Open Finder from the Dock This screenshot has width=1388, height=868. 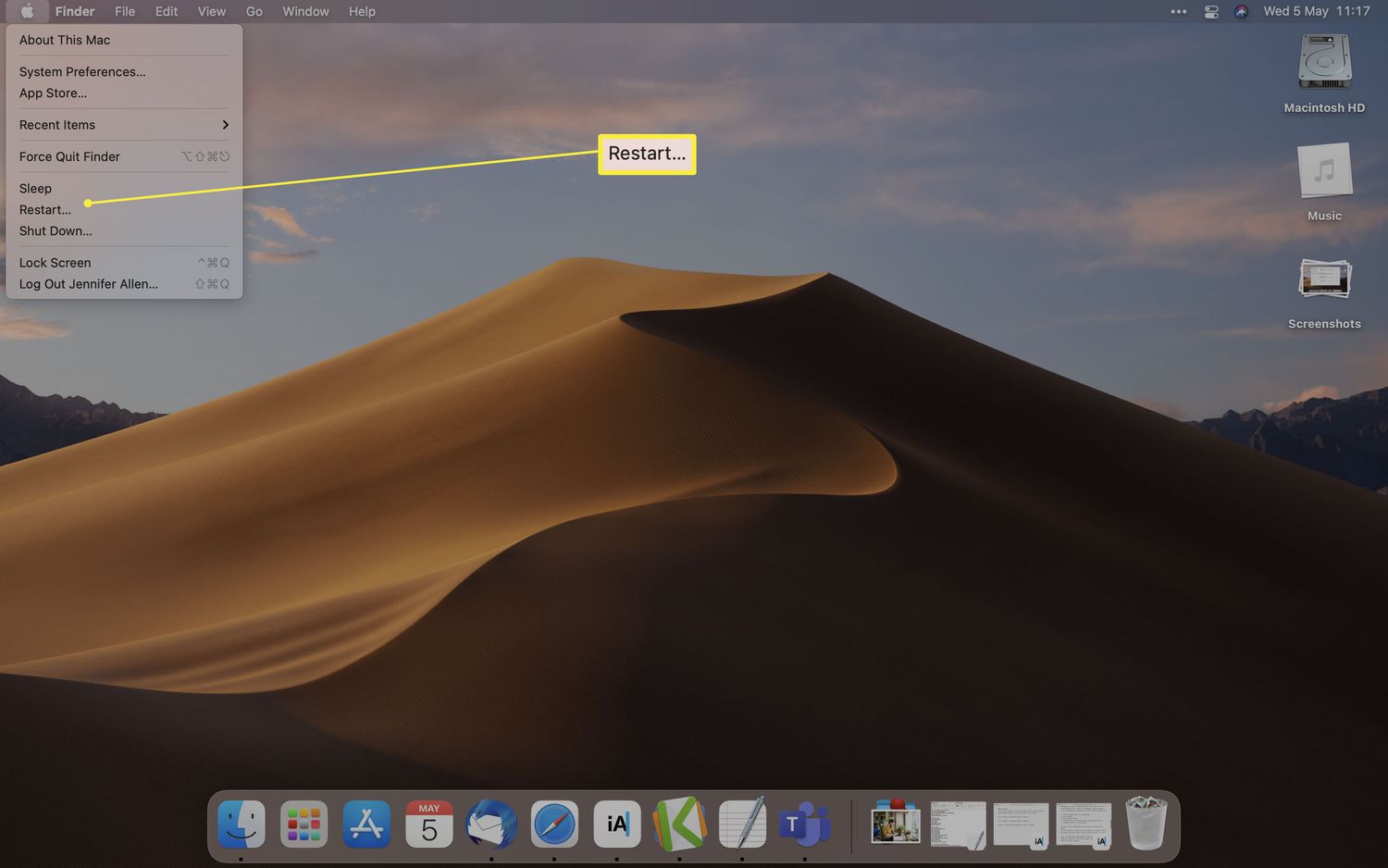242,824
